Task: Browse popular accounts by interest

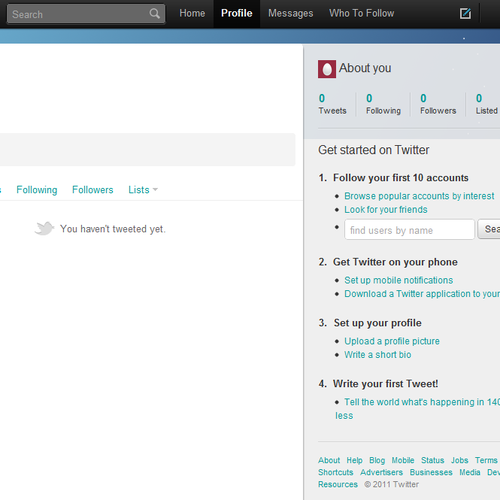Action: tap(419, 196)
